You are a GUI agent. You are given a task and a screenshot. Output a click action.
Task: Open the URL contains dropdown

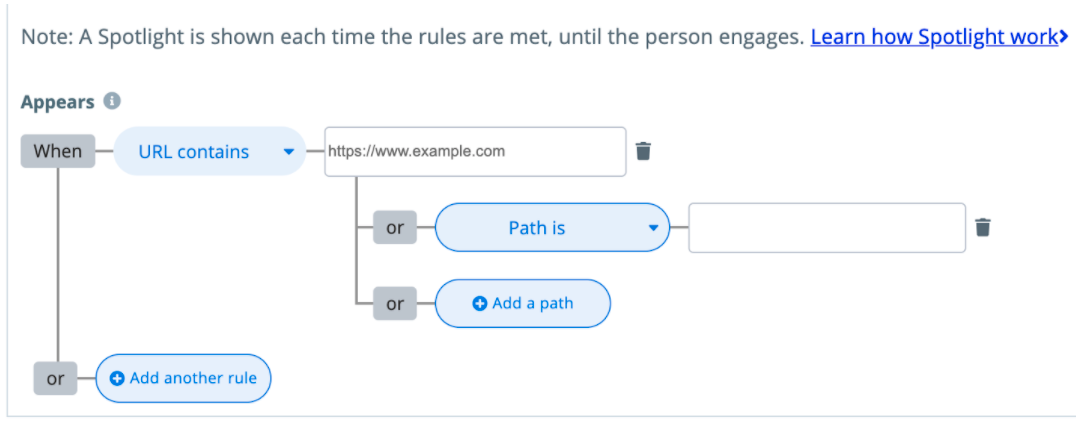[x=209, y=151]
